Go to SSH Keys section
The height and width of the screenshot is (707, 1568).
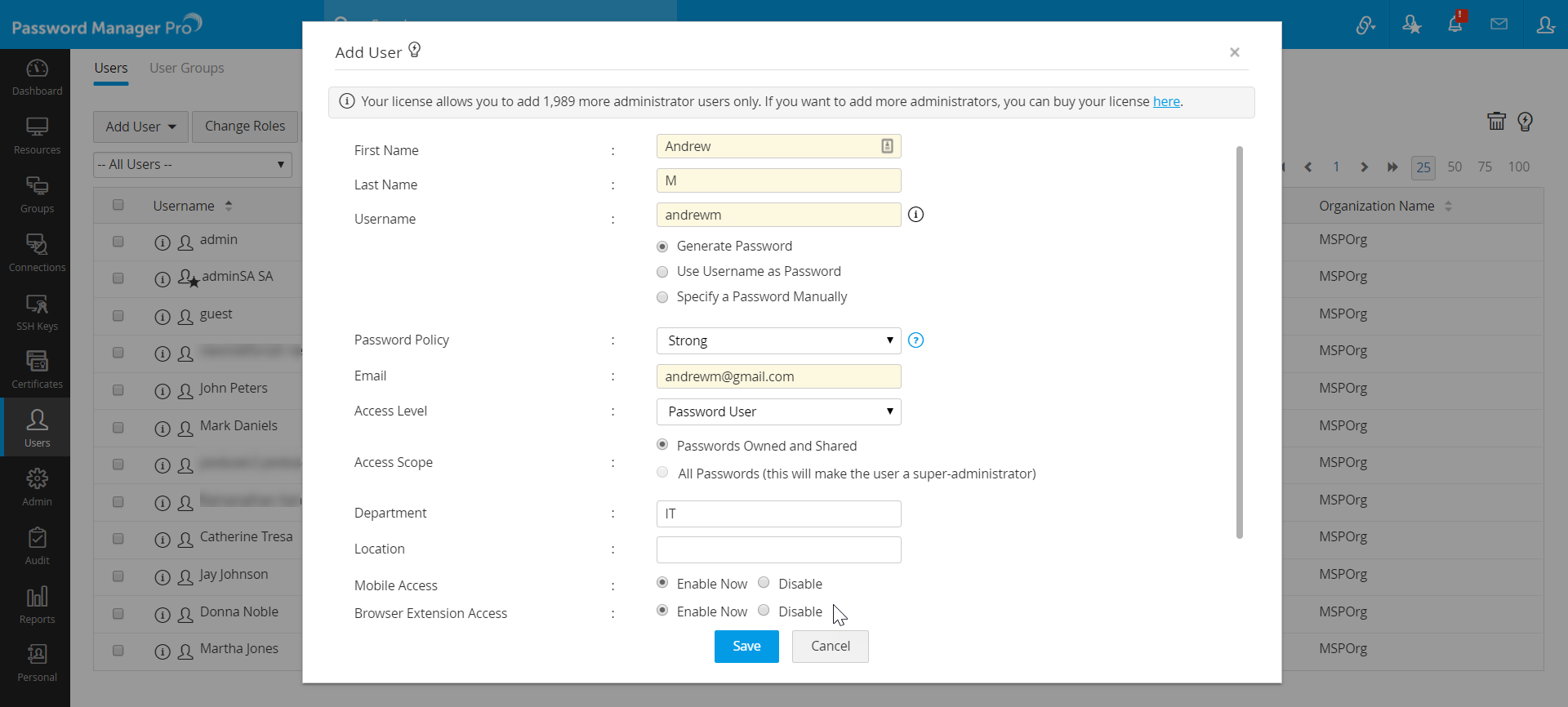coord(37,312)
